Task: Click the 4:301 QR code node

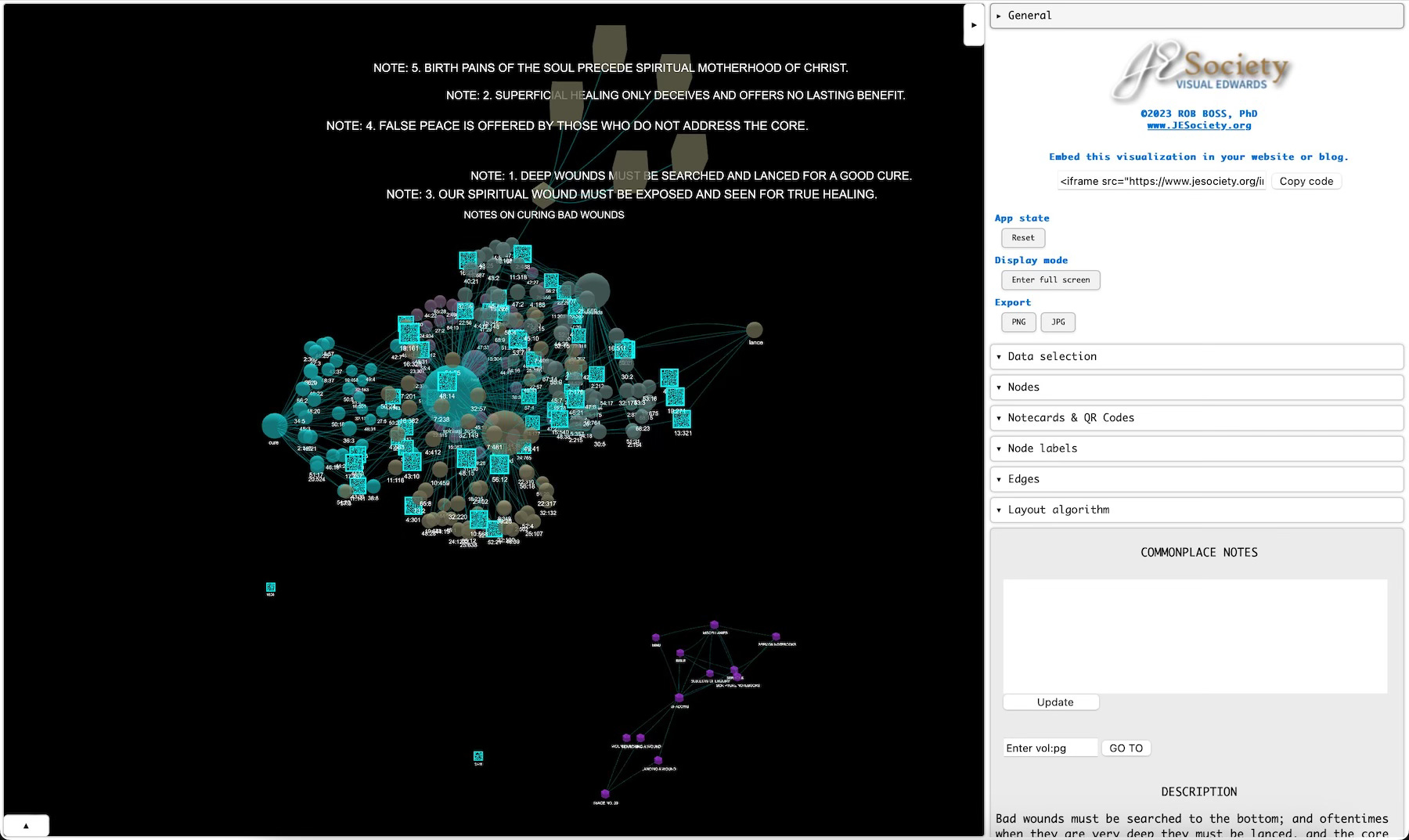Action: tap(413, 506)
